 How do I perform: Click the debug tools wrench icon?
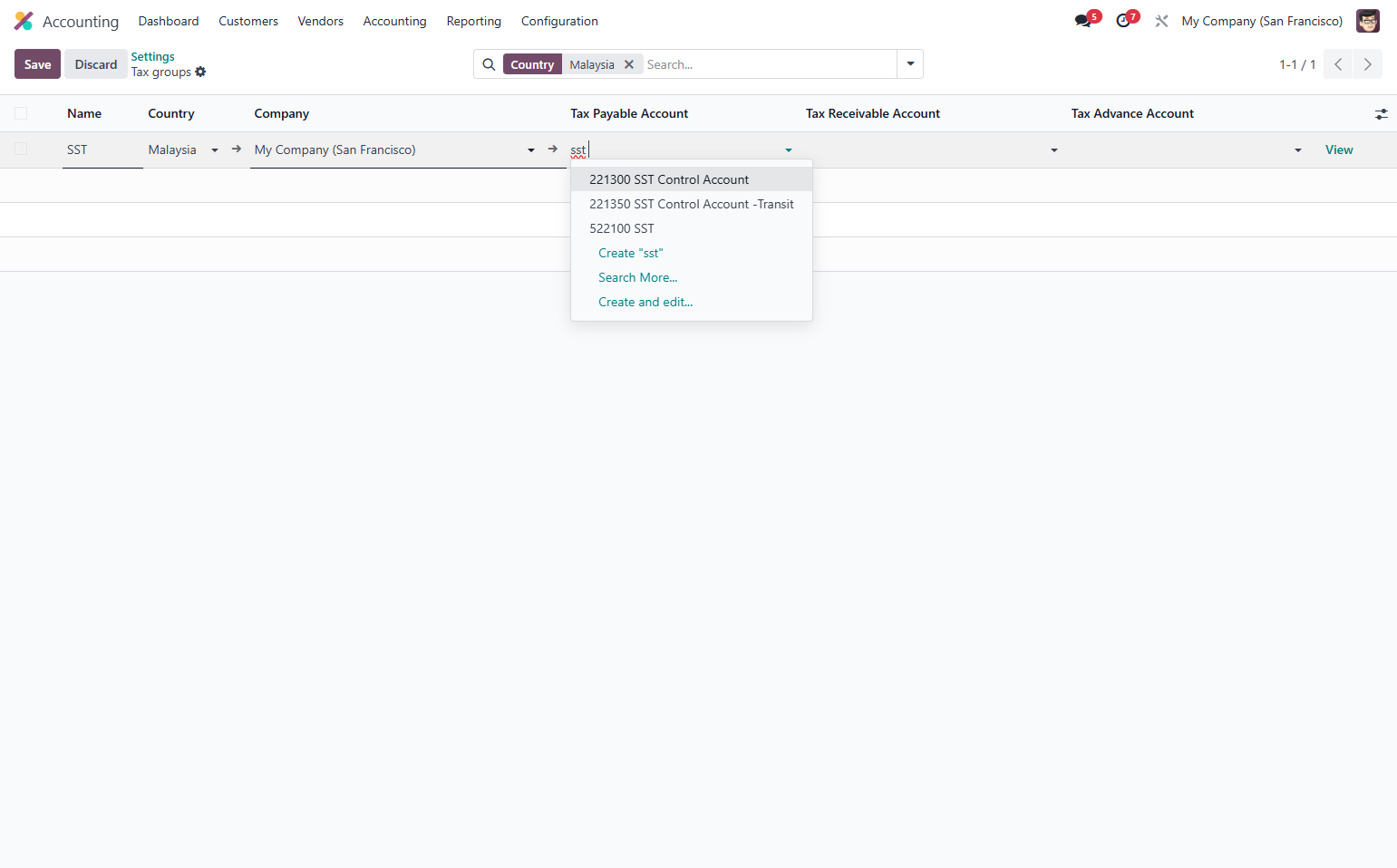(x=1161, y=21)
